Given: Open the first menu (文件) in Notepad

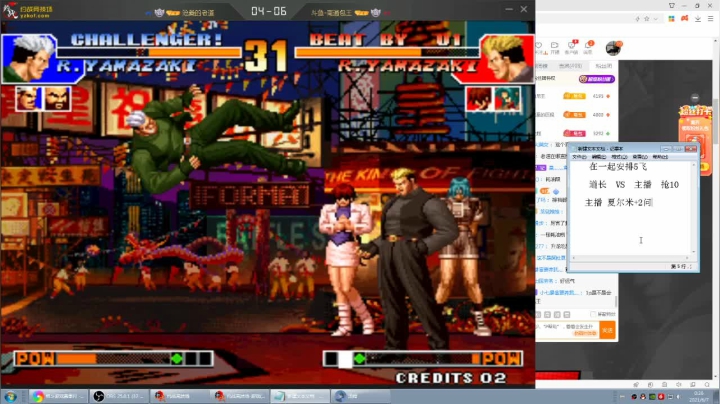Looking at the screenshot, I should click(x=579, y=157).
